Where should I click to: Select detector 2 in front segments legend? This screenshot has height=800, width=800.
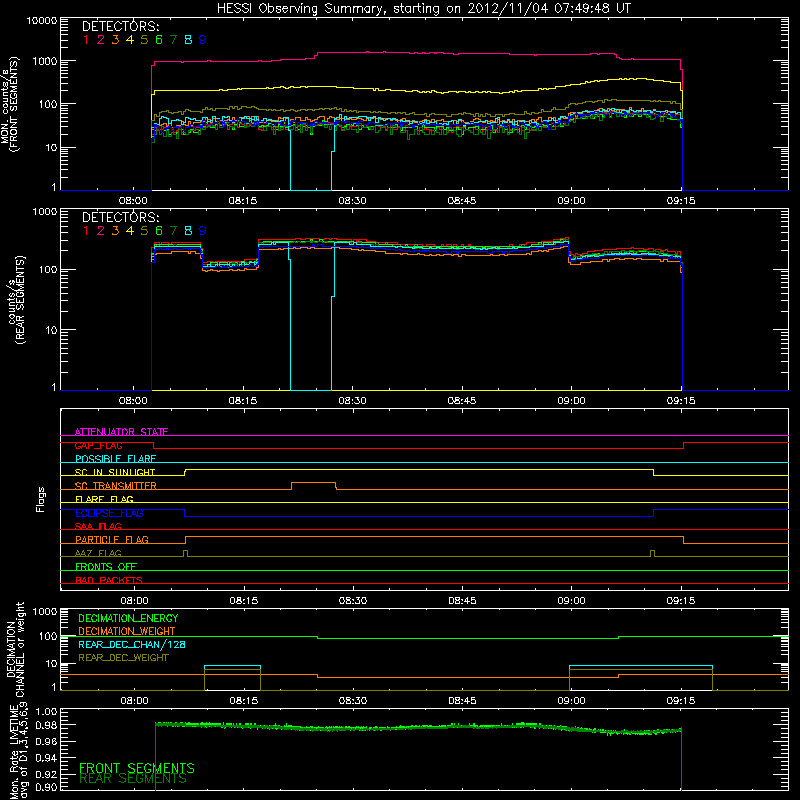(101, 40)
